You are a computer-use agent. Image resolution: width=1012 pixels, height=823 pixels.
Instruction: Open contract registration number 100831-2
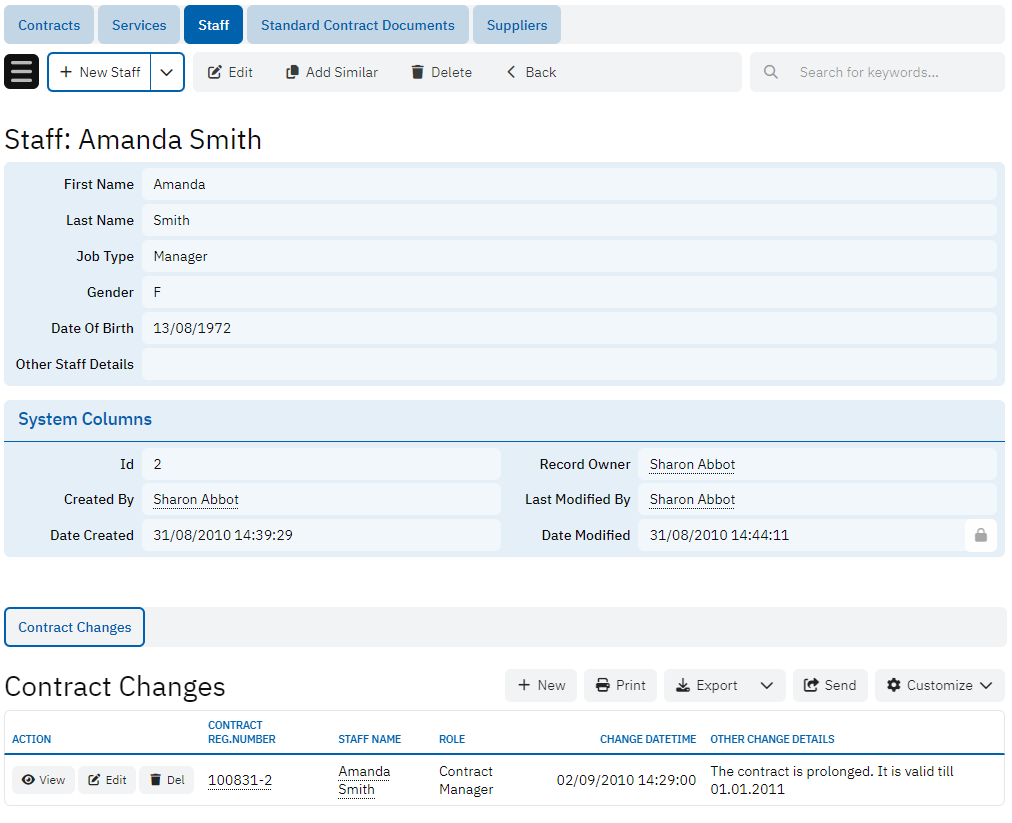tap(240, 780)
